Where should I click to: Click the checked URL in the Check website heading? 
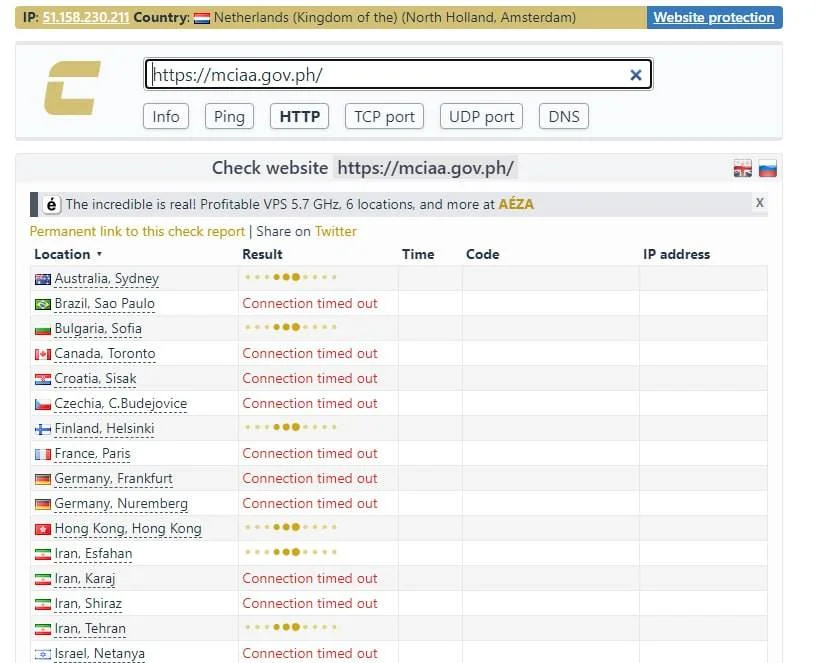point(425,168)
